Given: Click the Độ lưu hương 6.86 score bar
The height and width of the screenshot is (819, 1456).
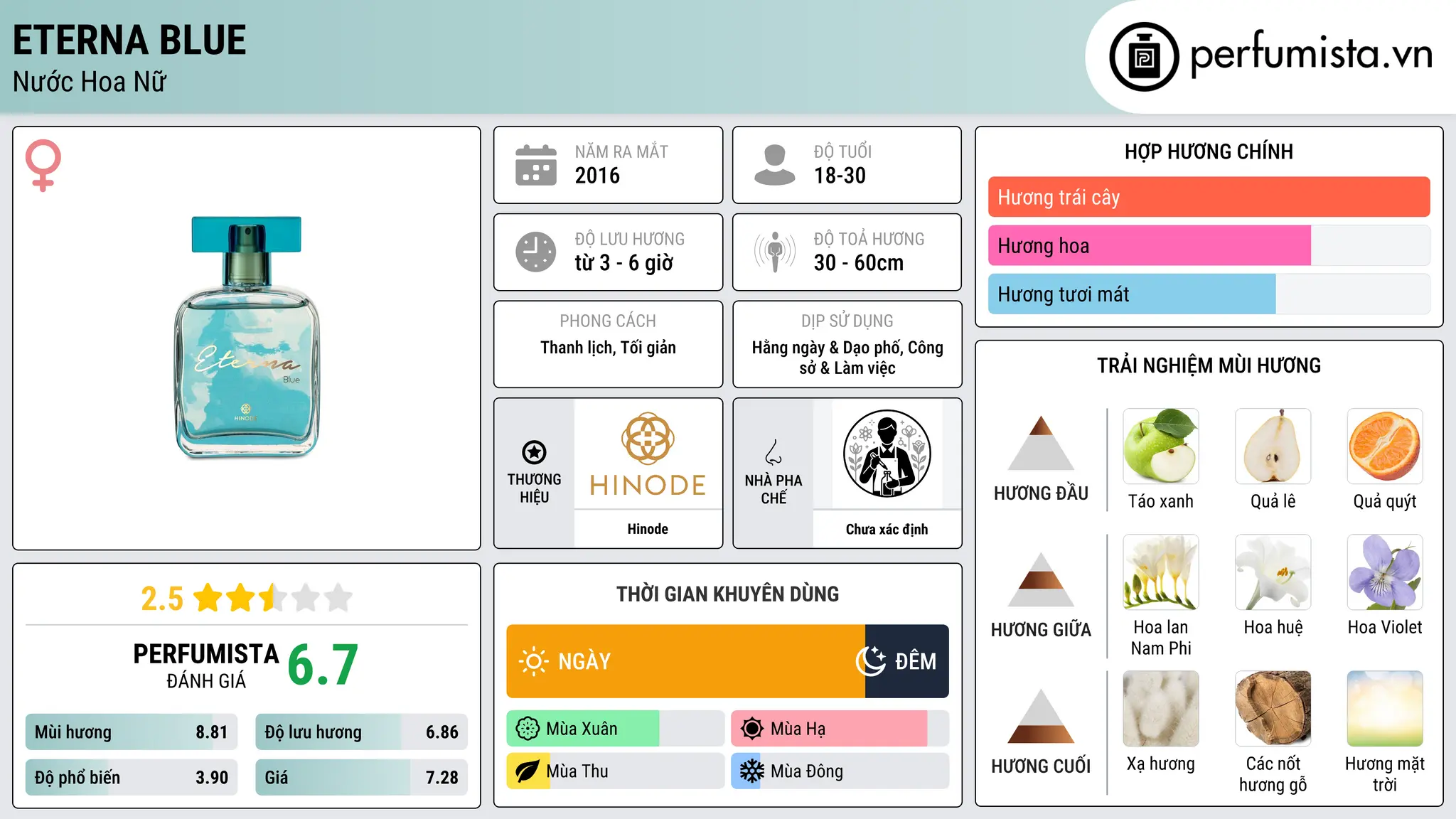Looking at the screenshot, I should click(x=361, y=732).
